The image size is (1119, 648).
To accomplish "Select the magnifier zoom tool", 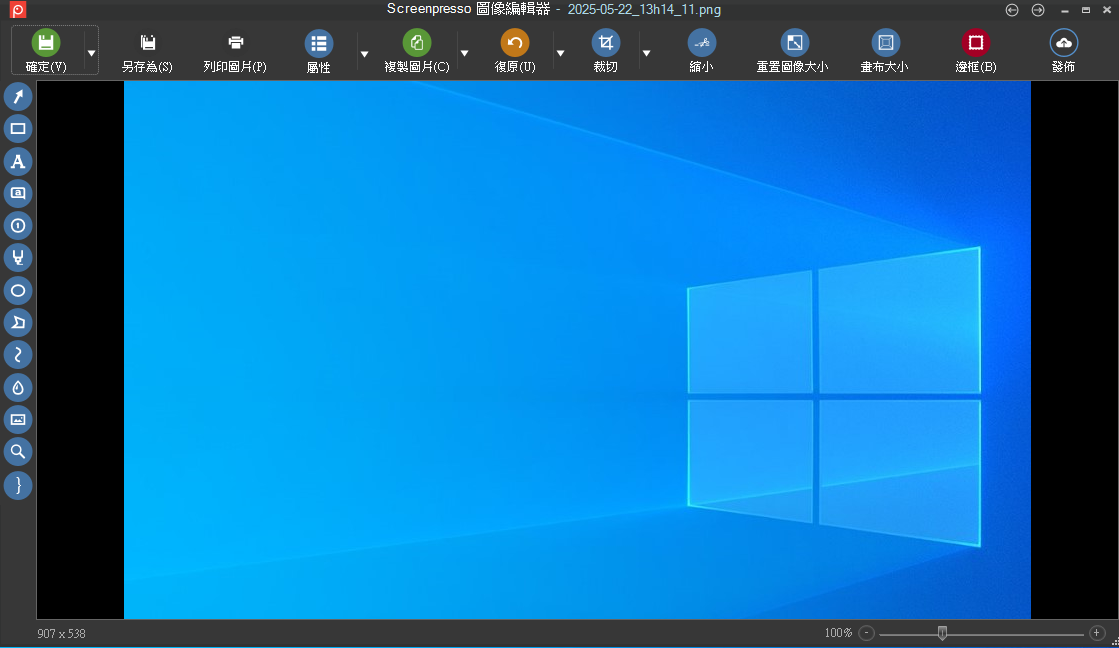I will (x=18, y=452).
